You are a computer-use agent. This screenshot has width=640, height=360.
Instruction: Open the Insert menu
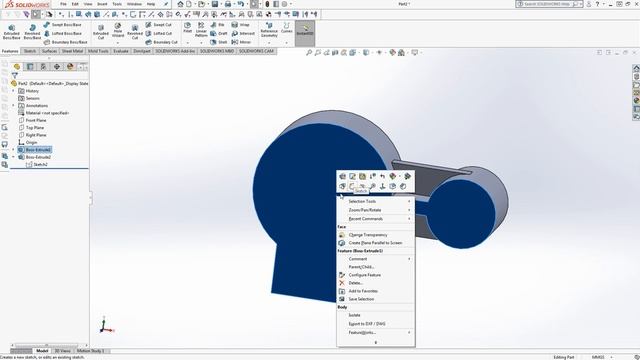point(102,4)
